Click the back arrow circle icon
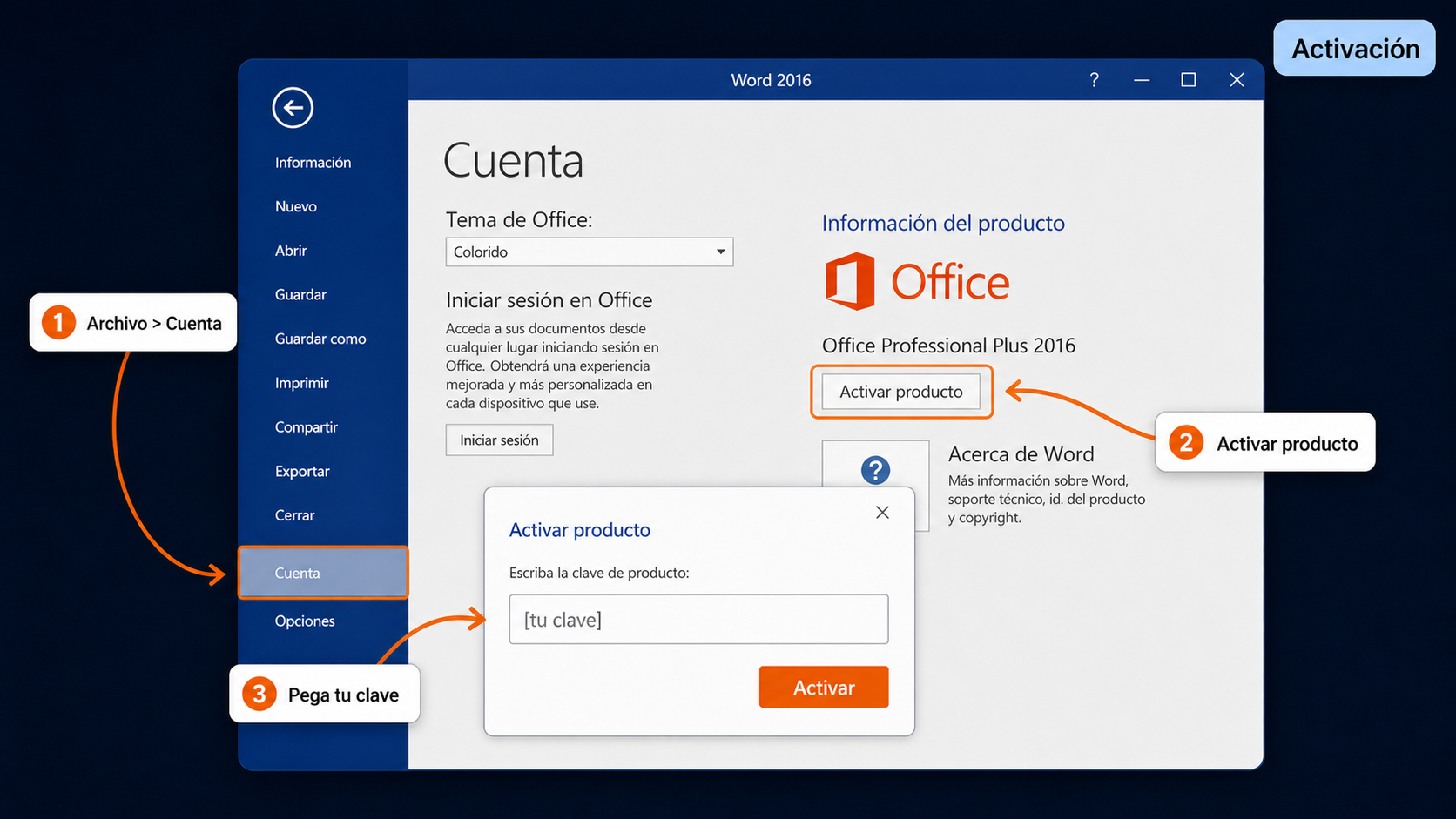The height and width of the screenshot is (819, 1456). pyautogui.click(x=293, y=108)
